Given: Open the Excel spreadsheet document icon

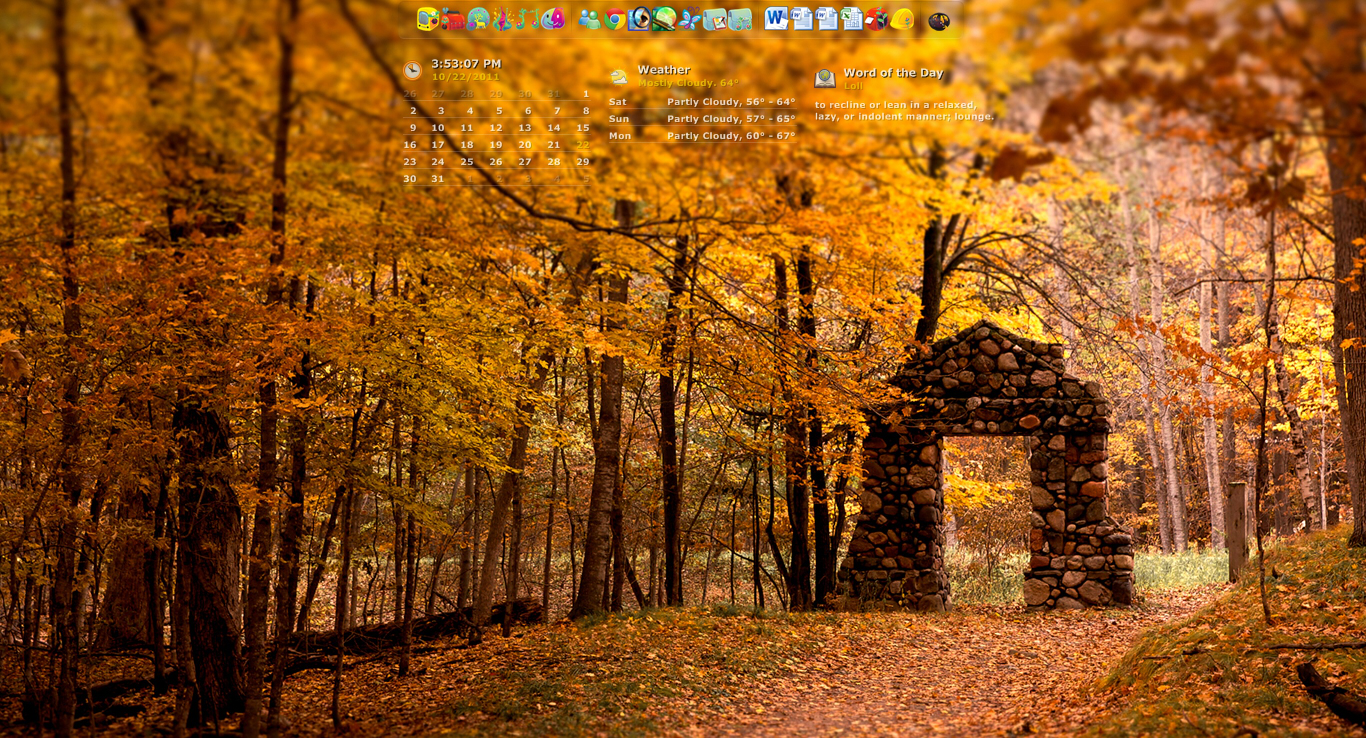Looking at the screenshot, I should (x=851, y=19).
